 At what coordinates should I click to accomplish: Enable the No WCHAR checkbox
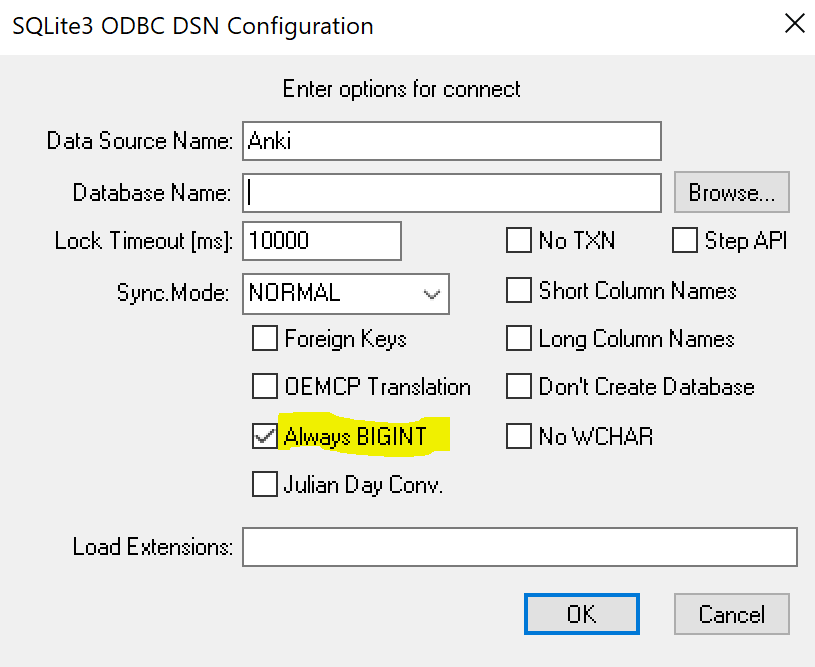pos(519,436)
